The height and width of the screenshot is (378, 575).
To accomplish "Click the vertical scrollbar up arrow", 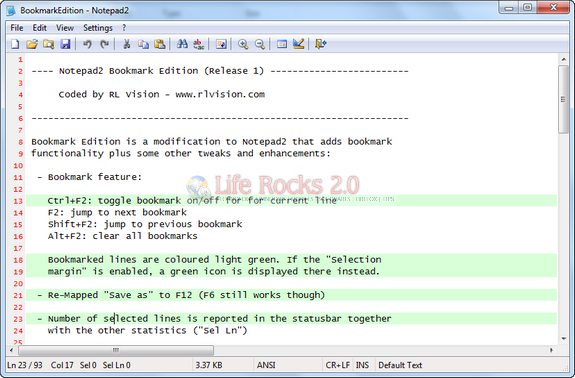I will [563, 59].
